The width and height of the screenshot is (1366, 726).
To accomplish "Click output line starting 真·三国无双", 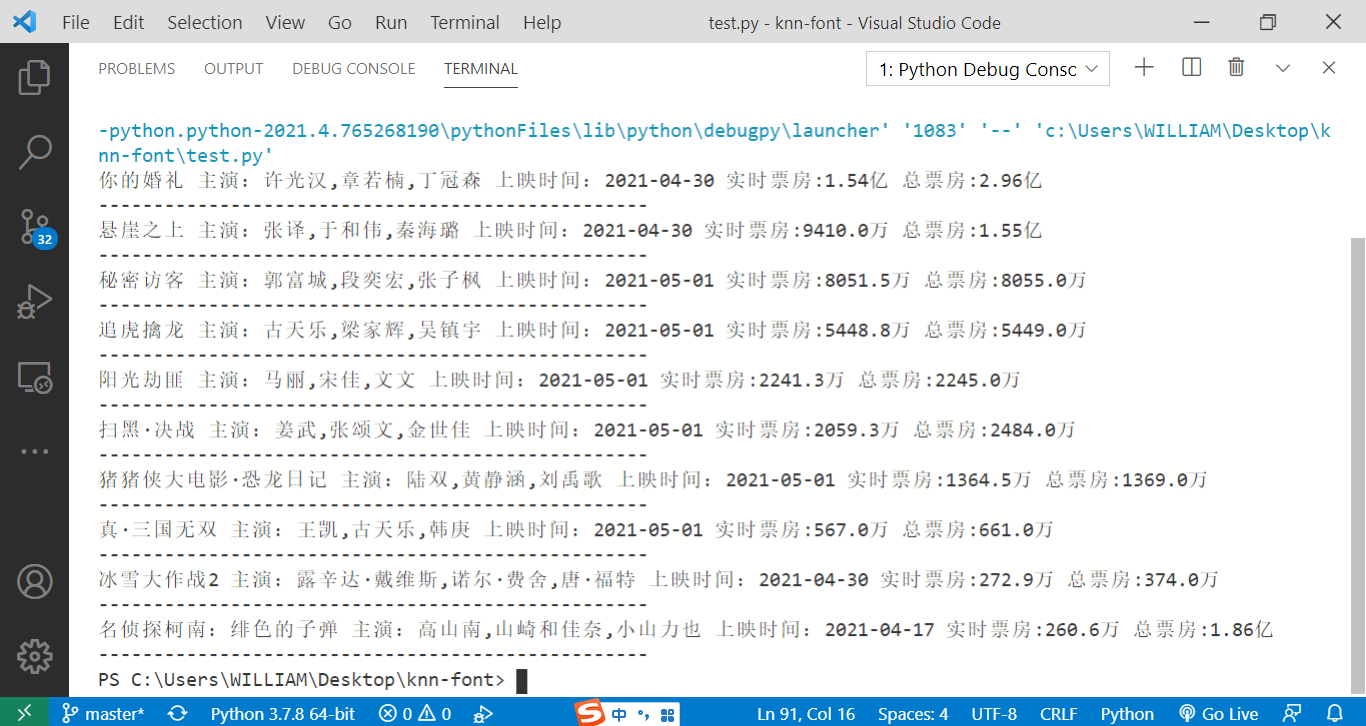I will [x=576, y=531].
